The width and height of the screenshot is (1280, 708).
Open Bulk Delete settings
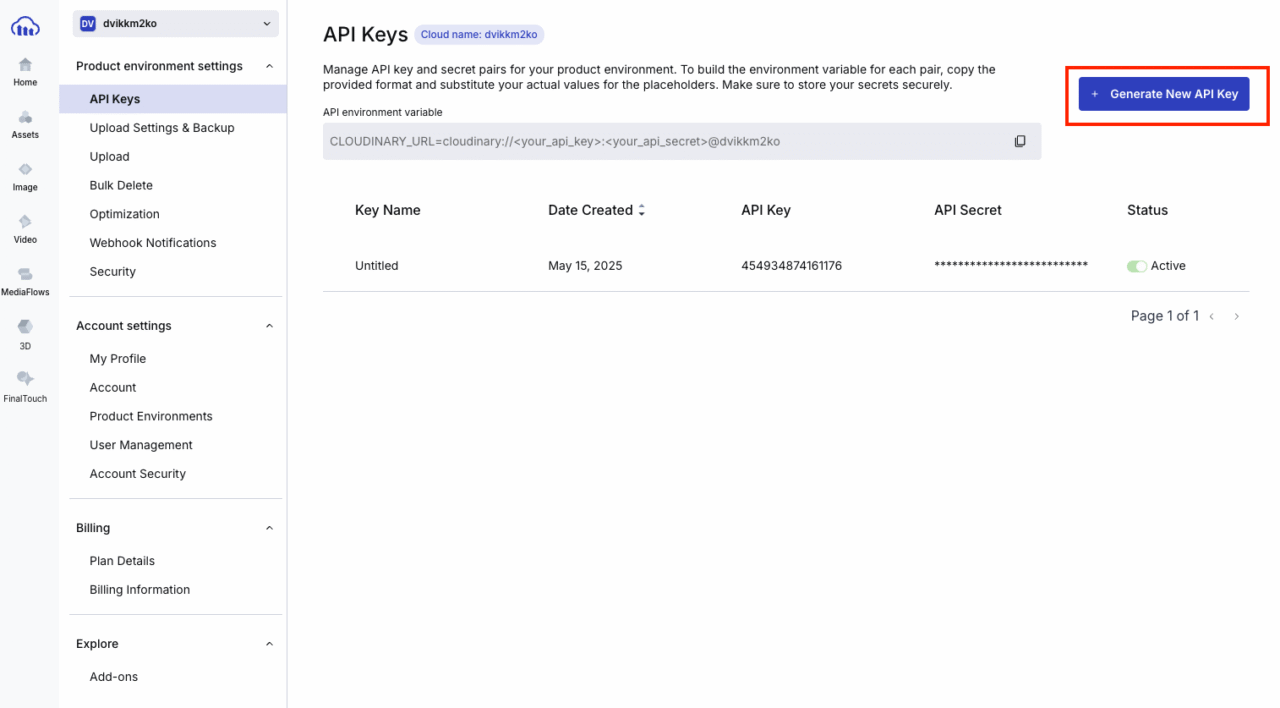(121, 186)
